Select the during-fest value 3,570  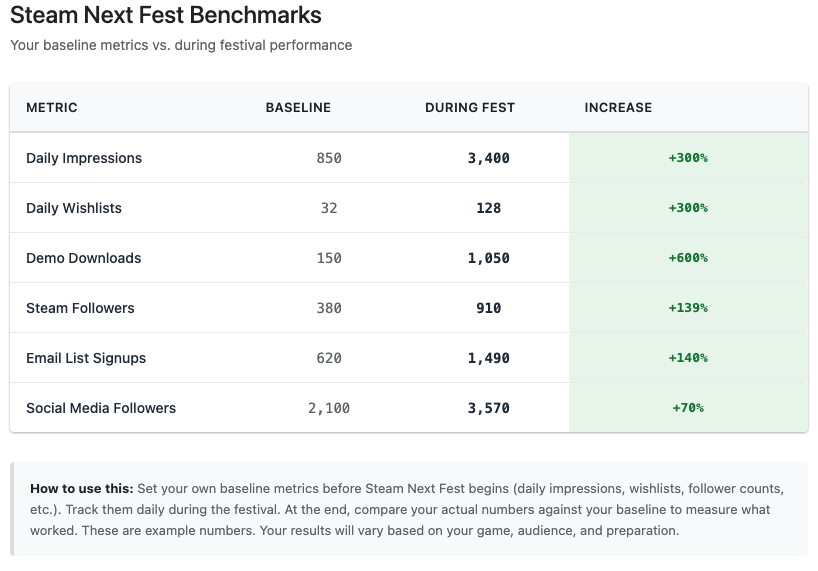[488, 408]
